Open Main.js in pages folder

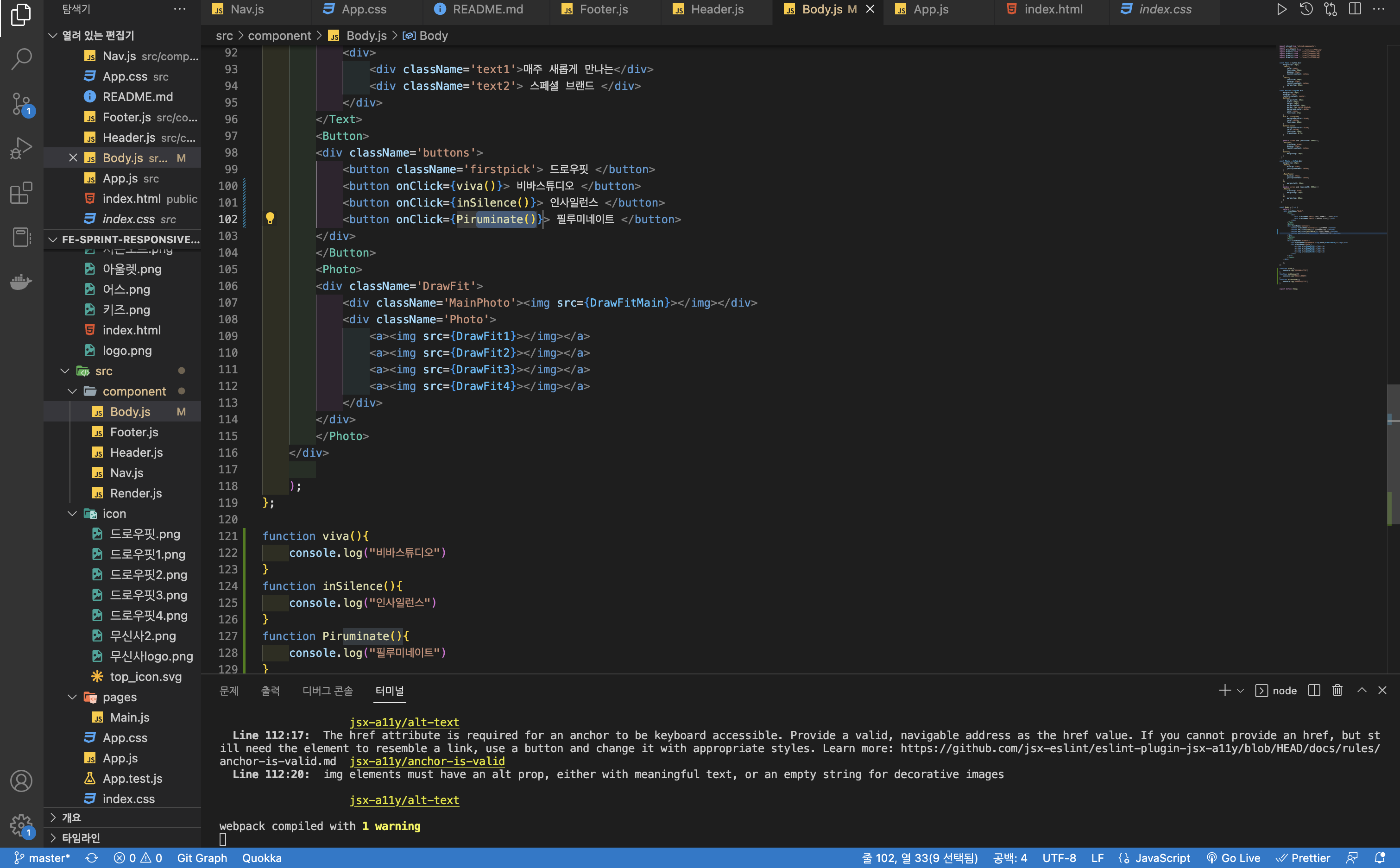point(129,717)
